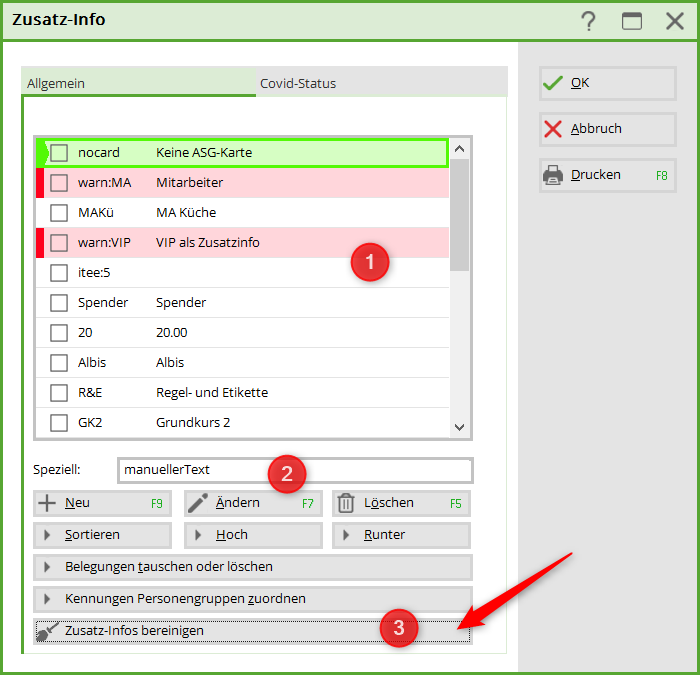Click the pencil icon Ändern button
This screenshot has width=700, height=675.
point(252,503)
